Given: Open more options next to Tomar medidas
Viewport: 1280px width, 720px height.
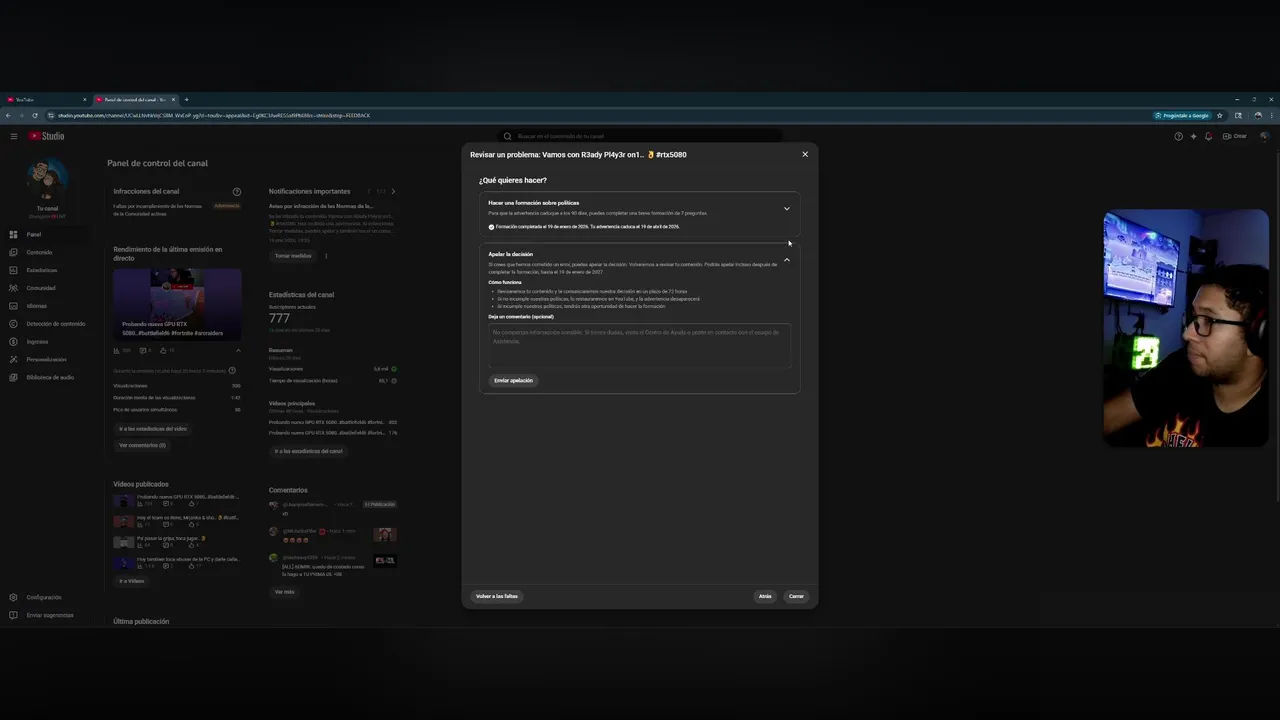Looking at the screenshot, I should pos(326,256).
